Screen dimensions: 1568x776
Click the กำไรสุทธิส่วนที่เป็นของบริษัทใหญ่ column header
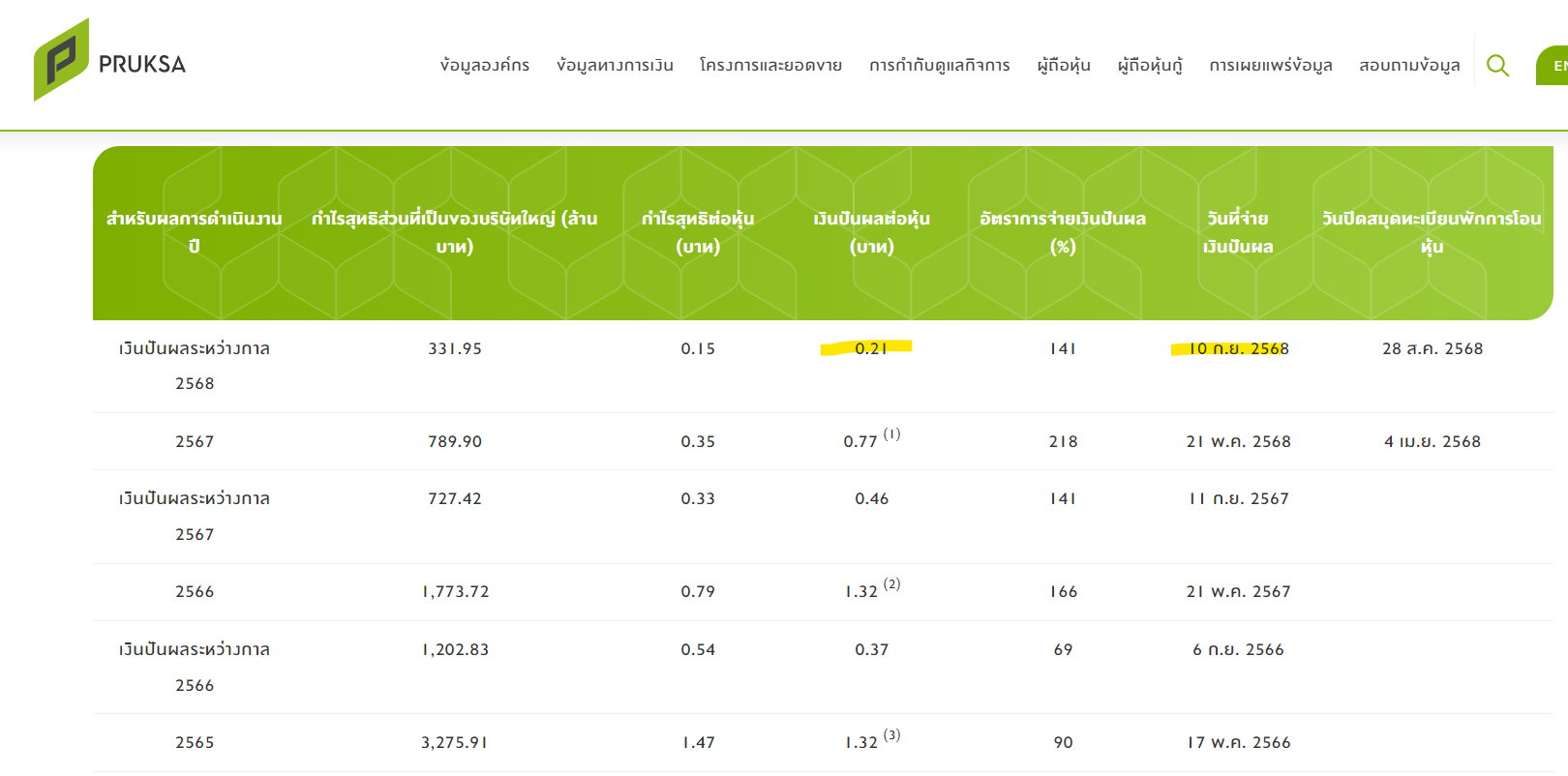click(455, 232)
